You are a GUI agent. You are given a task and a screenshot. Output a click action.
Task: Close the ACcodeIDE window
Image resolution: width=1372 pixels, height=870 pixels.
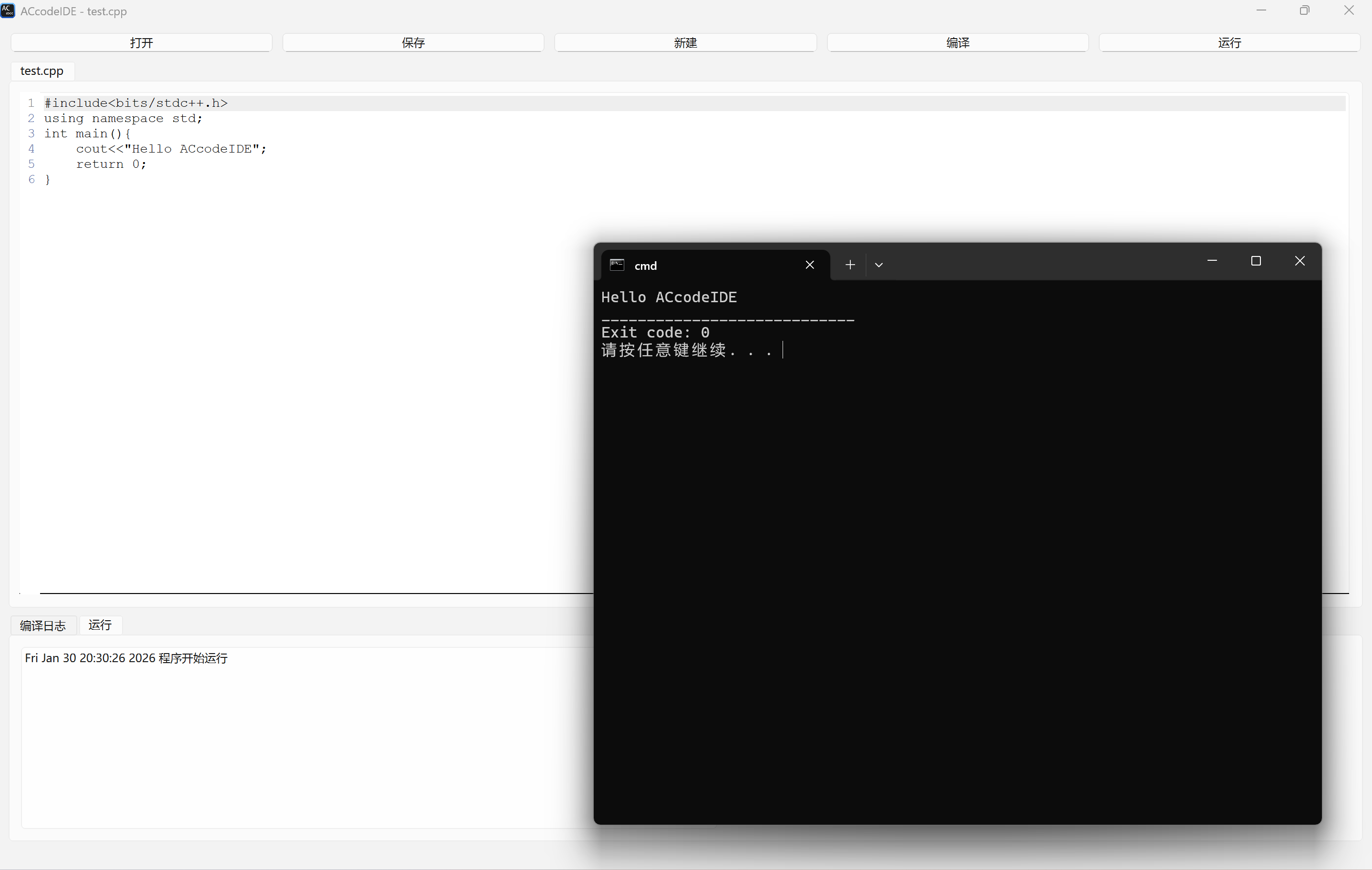coord(1349,10)
